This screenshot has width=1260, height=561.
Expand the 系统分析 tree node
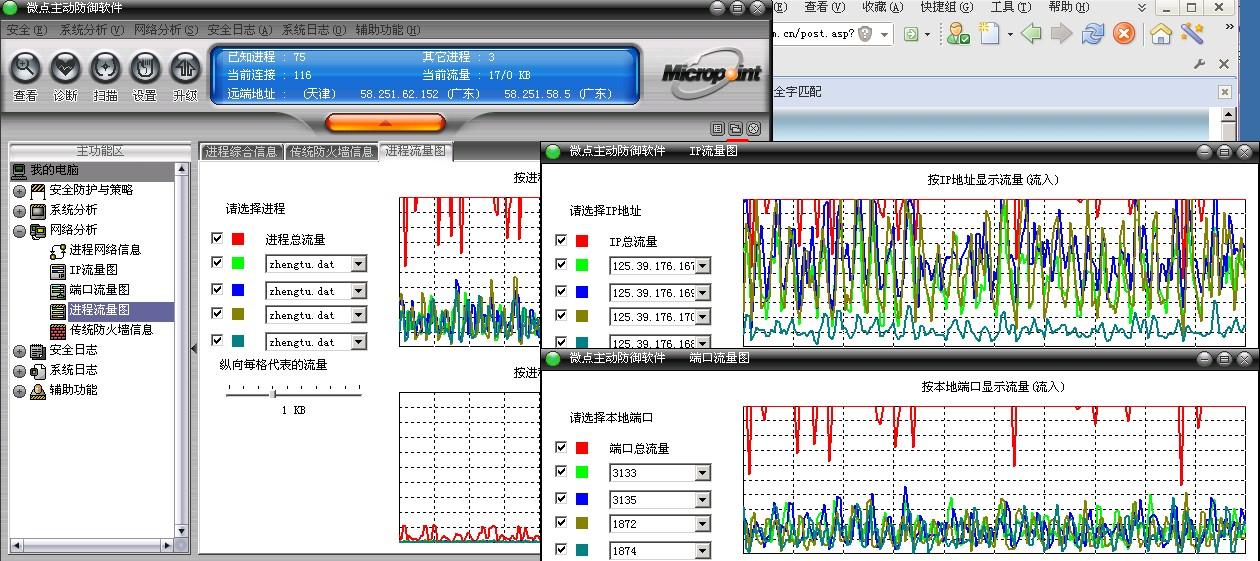tap(19, 211)
